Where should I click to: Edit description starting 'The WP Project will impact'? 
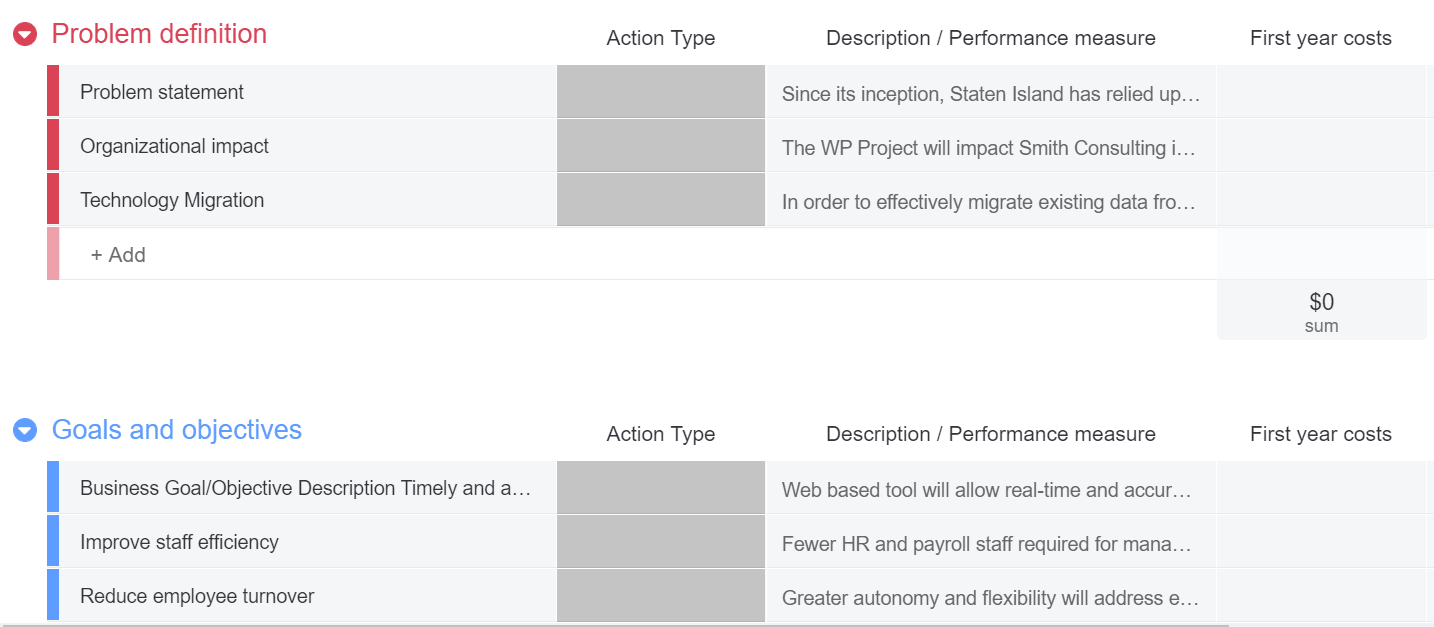(x=991, y=148)
